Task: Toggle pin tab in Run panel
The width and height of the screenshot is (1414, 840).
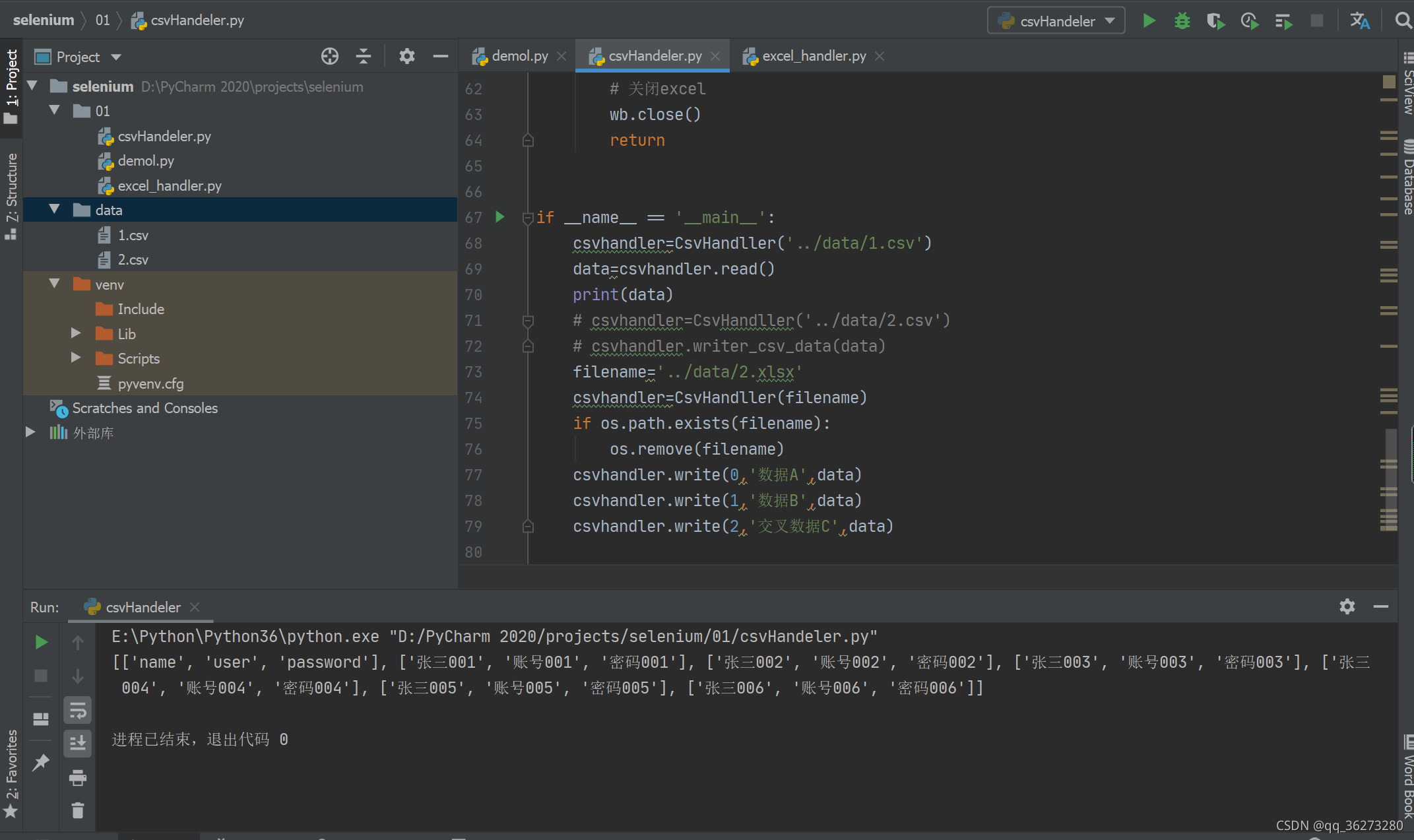Action: 41,763
